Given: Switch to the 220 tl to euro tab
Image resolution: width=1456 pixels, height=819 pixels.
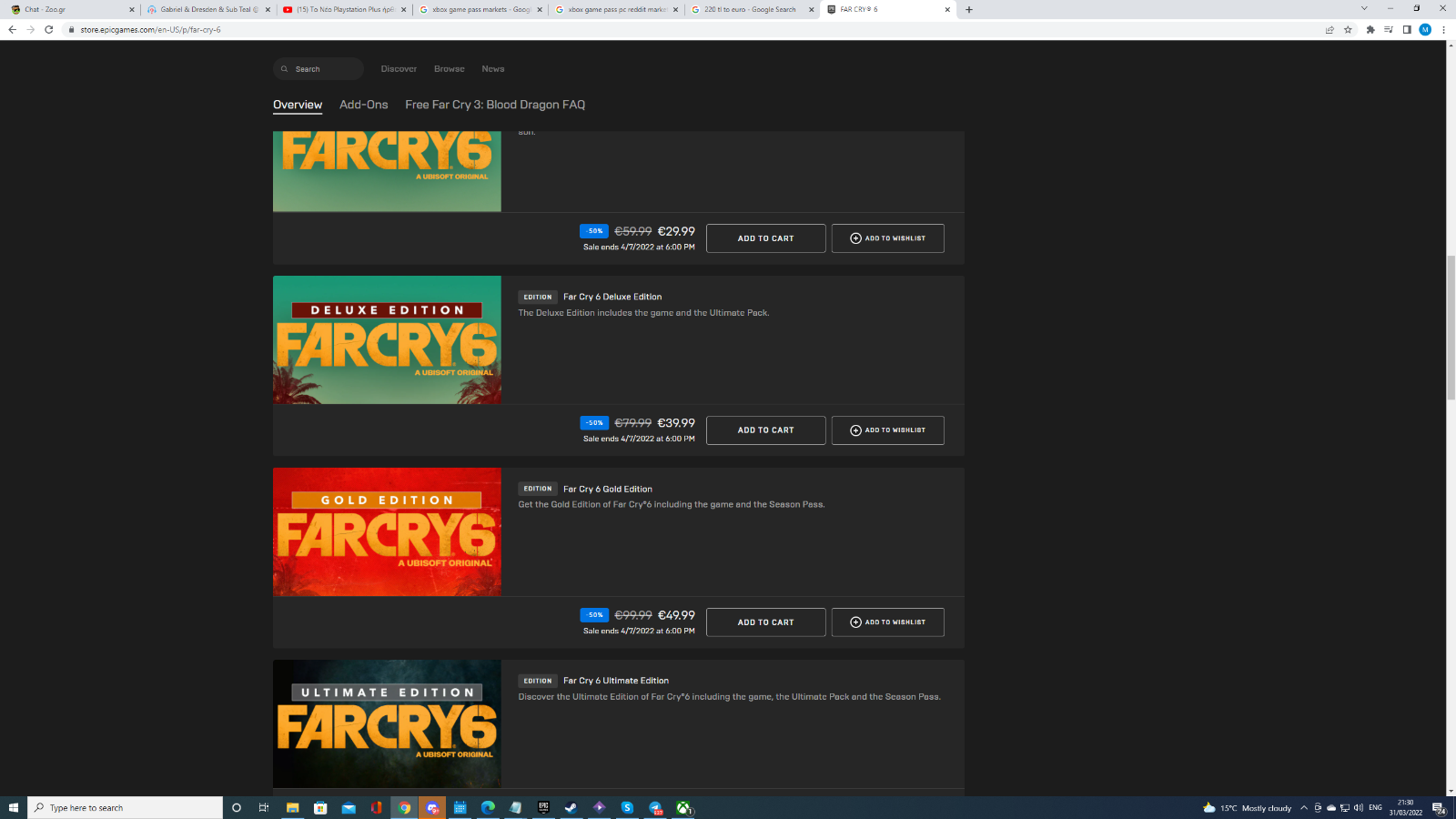Looking at the screenshot, I should [x=752, y=9].
